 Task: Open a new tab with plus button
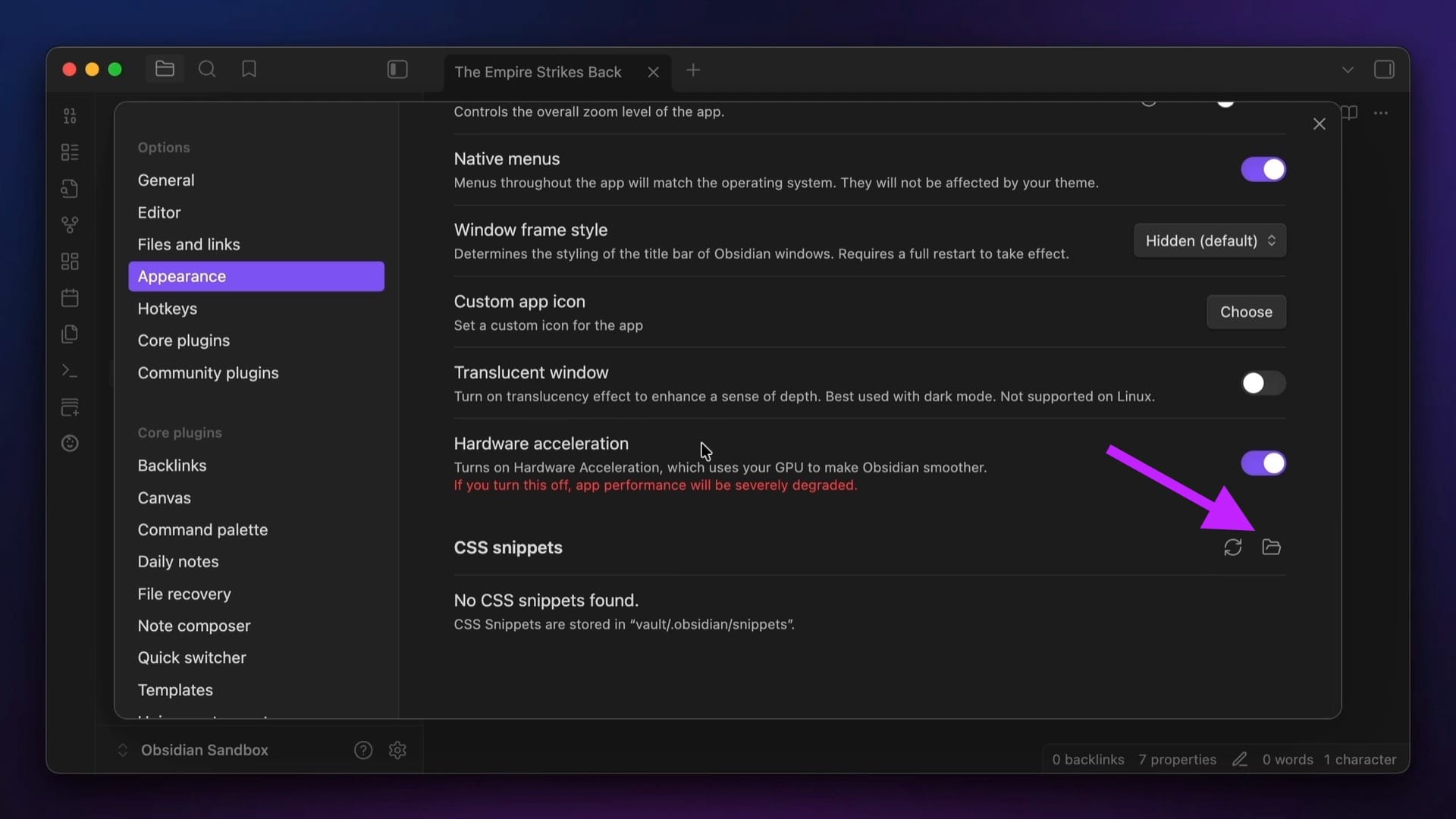coord(693,71)
